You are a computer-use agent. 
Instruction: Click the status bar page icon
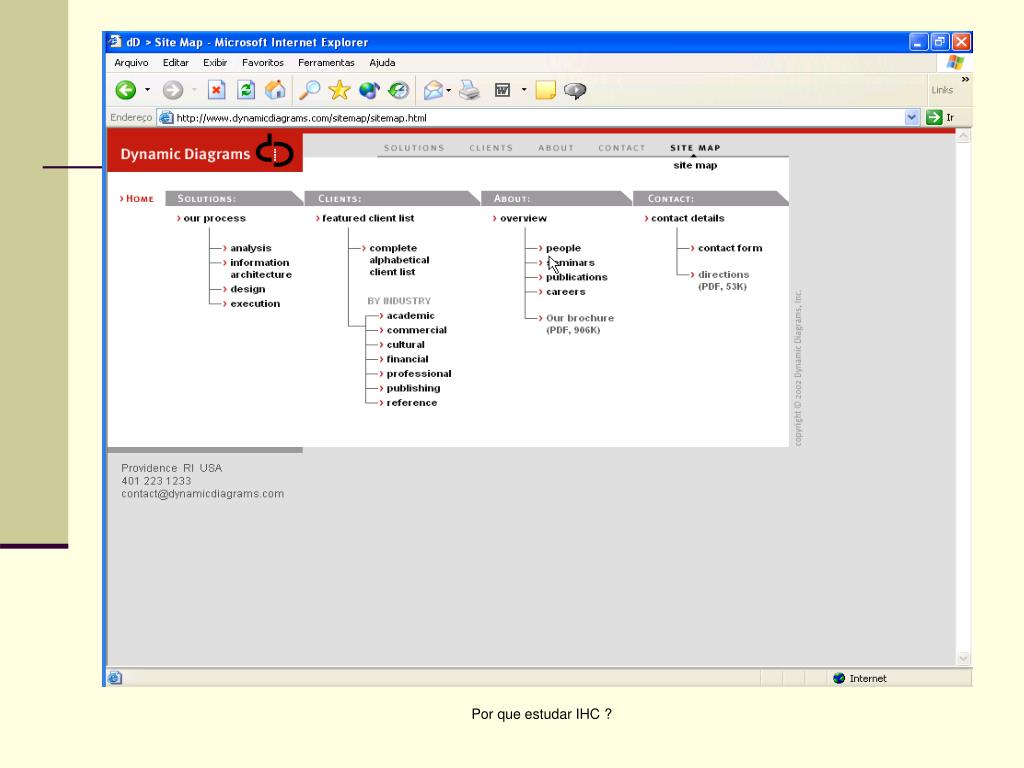click(115, 678)
